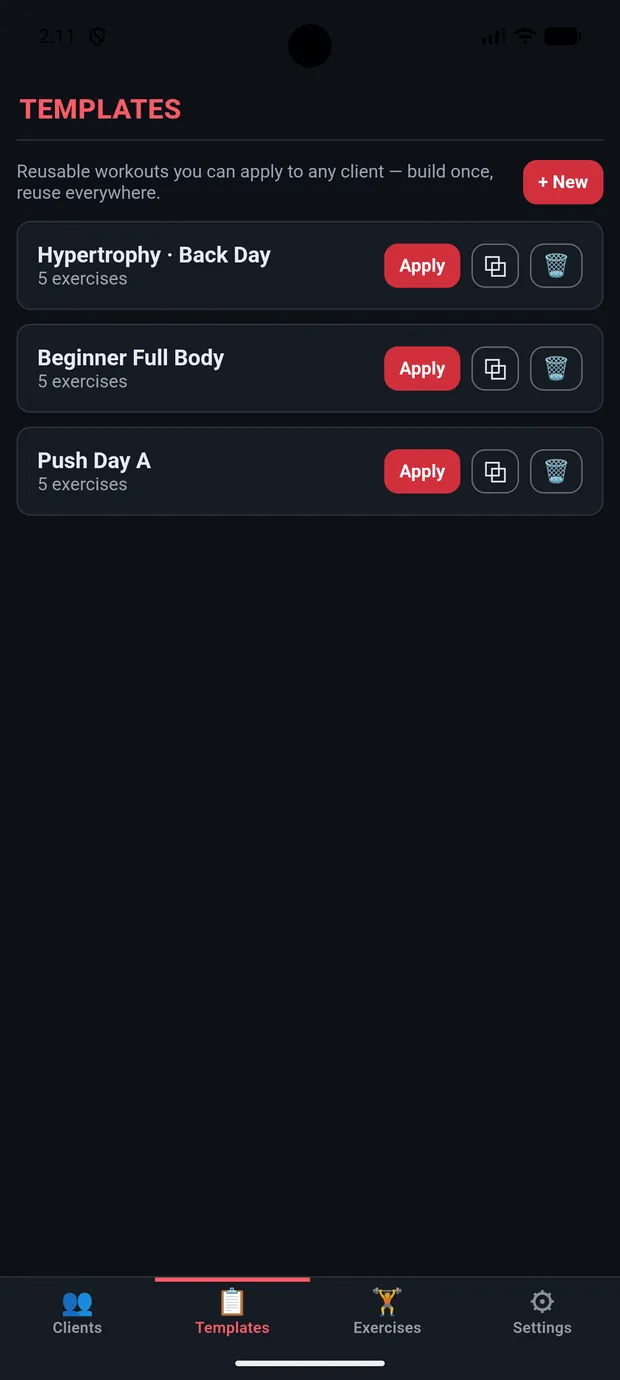Viewport: 620px width, 1380px height.
Task: Switch to the Exercises tab
Action: tap(387, 1313)
